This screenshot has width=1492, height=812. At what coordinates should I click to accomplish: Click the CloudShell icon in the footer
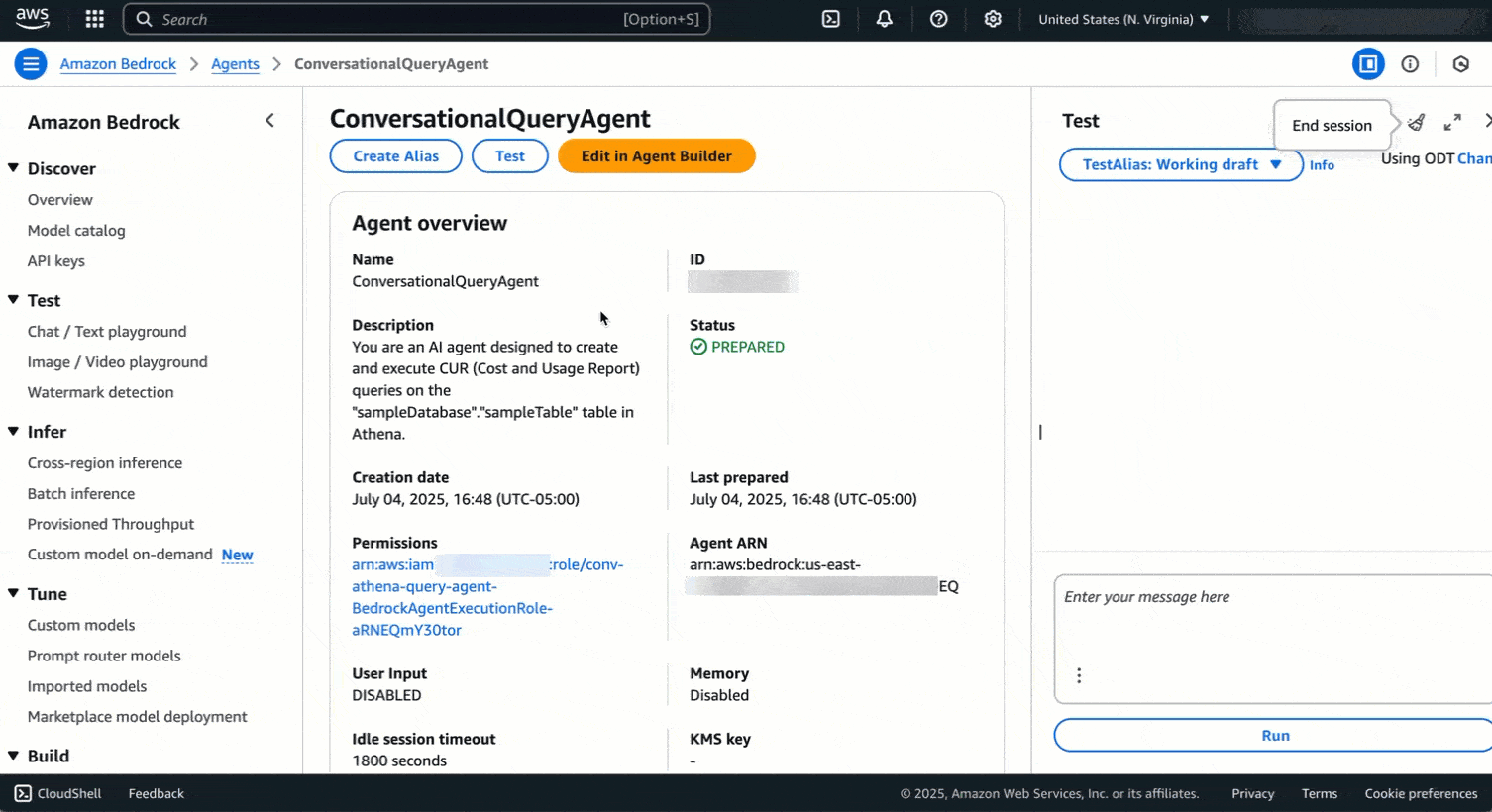[23, 793]
